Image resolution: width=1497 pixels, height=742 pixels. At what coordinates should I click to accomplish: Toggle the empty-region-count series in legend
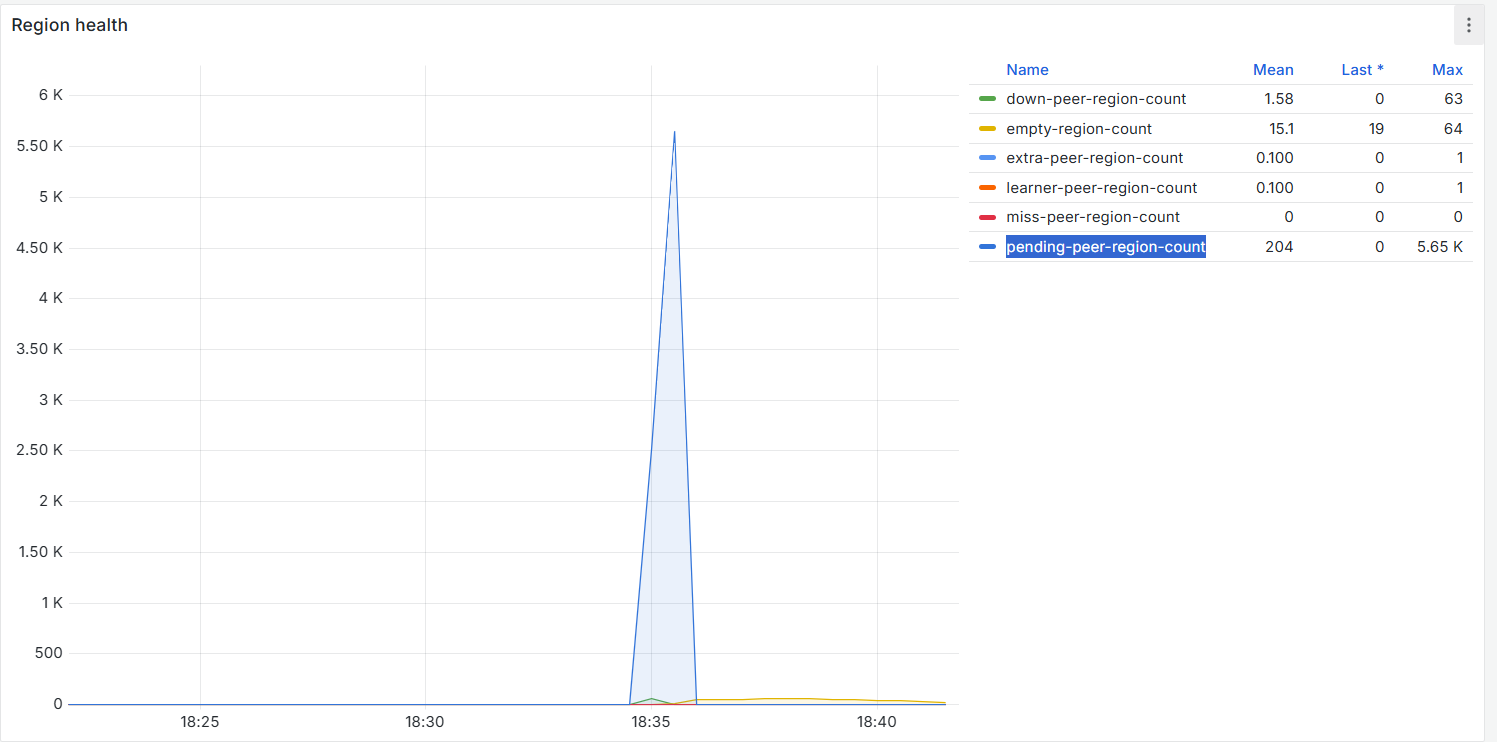[1079, 129]
